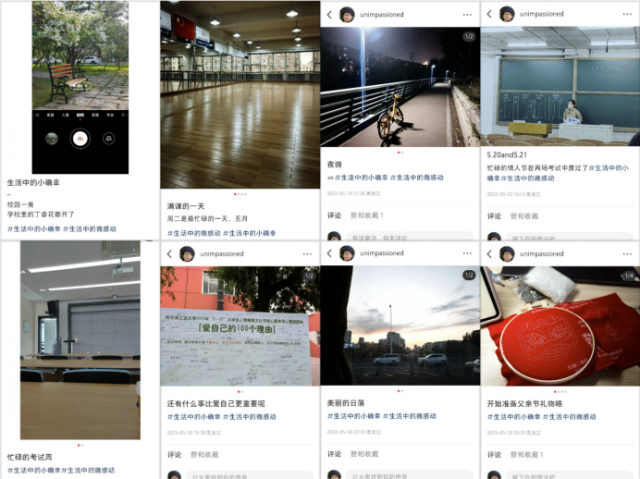This screenshot has width=640, height=479.
Task: Tap the back arrow on the 美丽的日落 post
Action: 330,253
